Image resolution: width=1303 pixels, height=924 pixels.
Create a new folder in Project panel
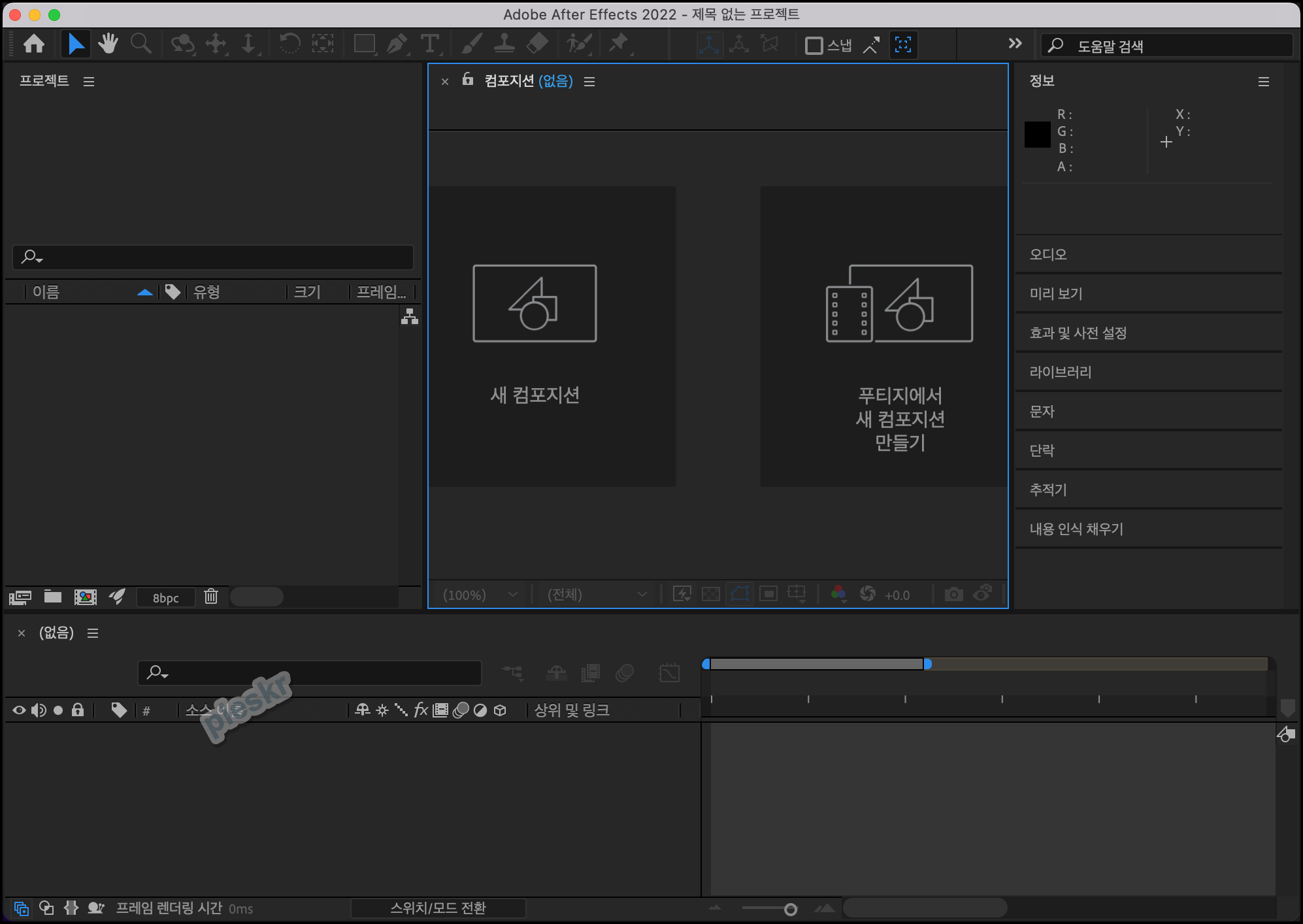(x=53, y=597)
